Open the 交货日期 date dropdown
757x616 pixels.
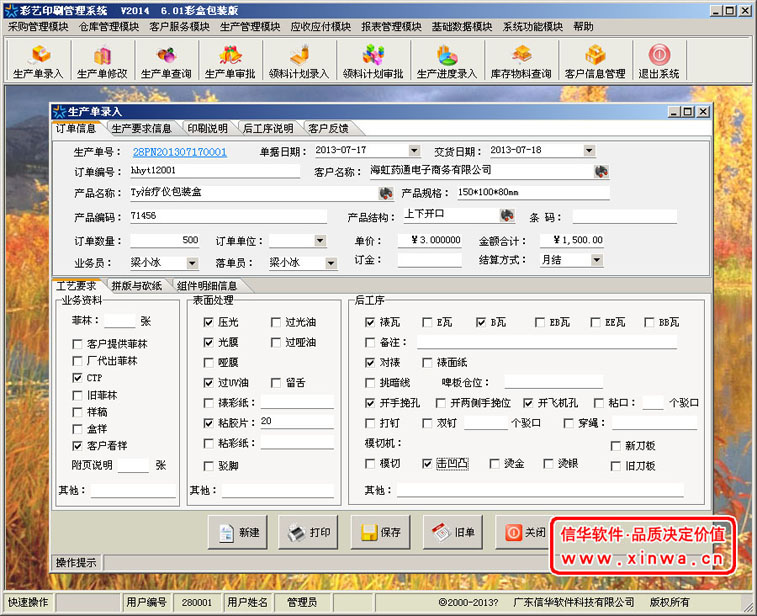[x=589, y=151]
